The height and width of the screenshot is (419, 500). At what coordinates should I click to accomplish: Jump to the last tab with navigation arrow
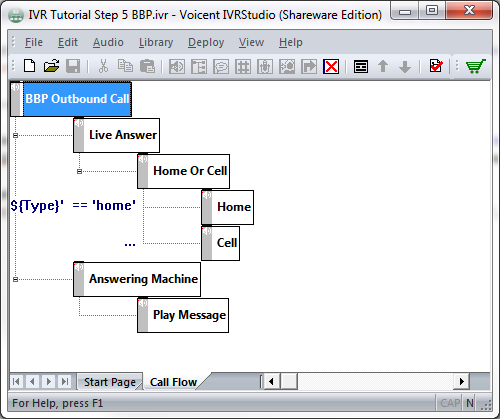coord(65,381)
